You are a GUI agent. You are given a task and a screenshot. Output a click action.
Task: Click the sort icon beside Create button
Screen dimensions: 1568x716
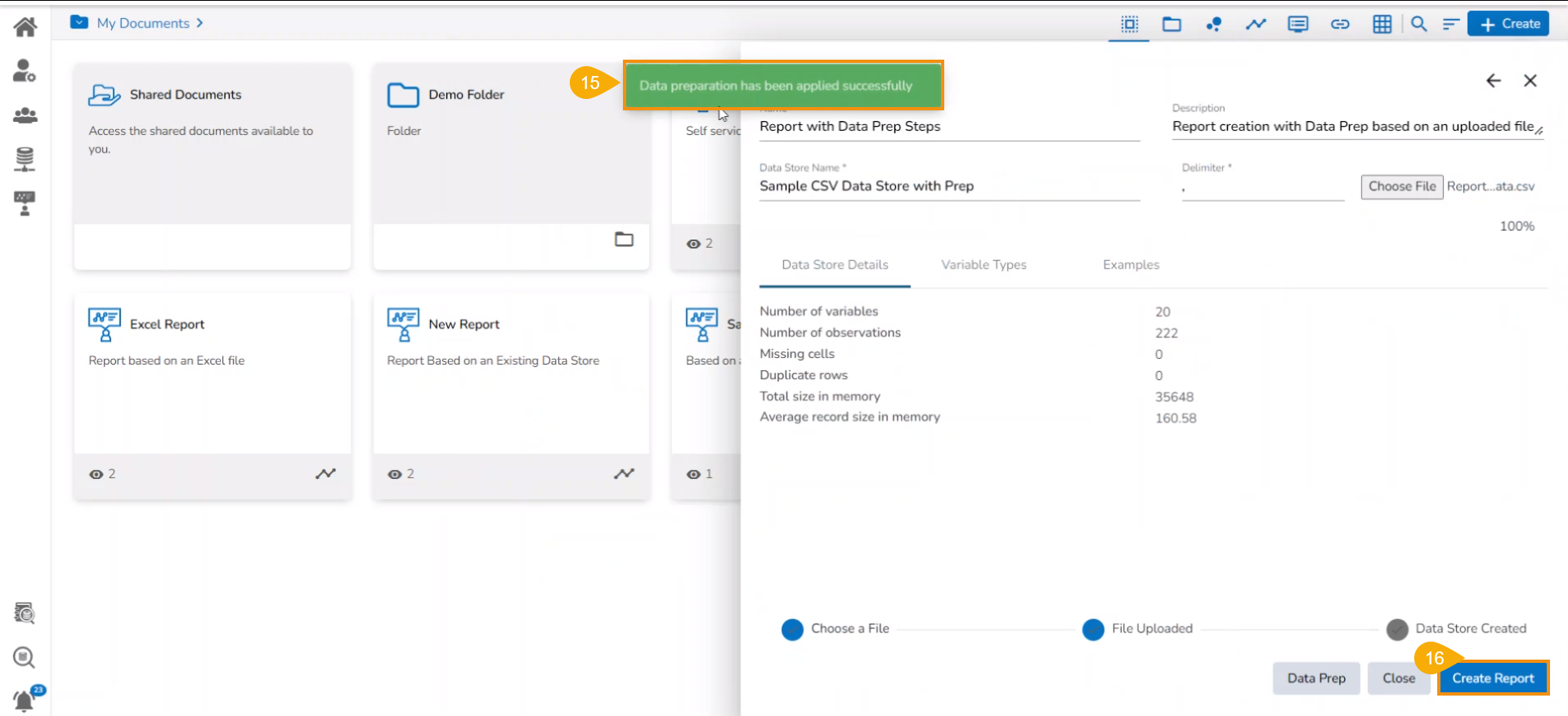1450,25
